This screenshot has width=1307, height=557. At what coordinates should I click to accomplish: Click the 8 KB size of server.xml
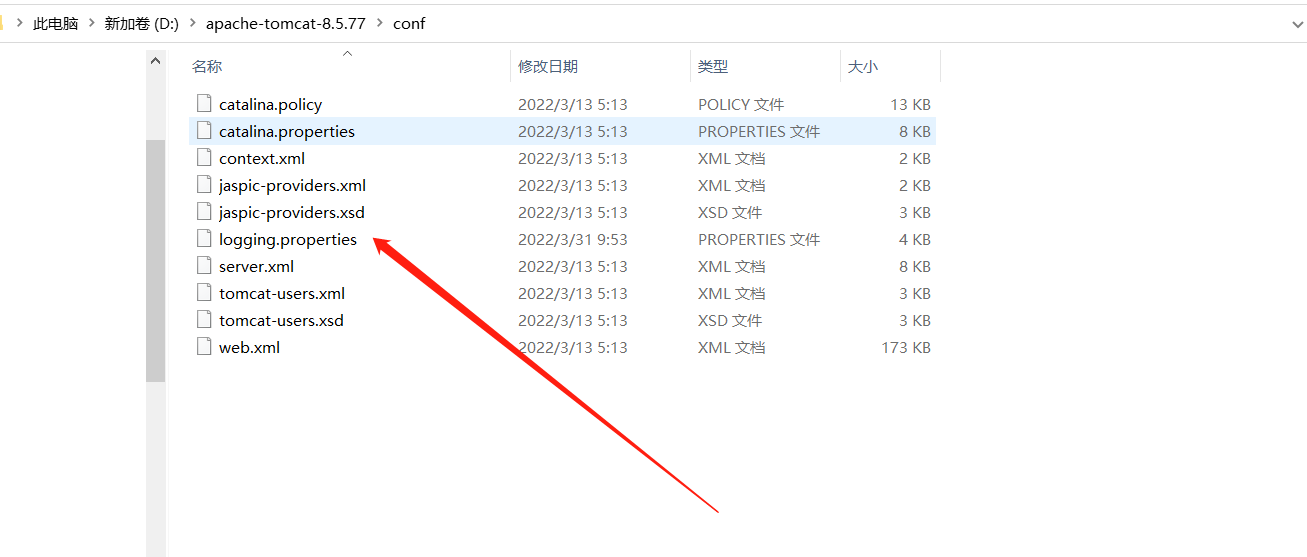click(x=915, y=266)
